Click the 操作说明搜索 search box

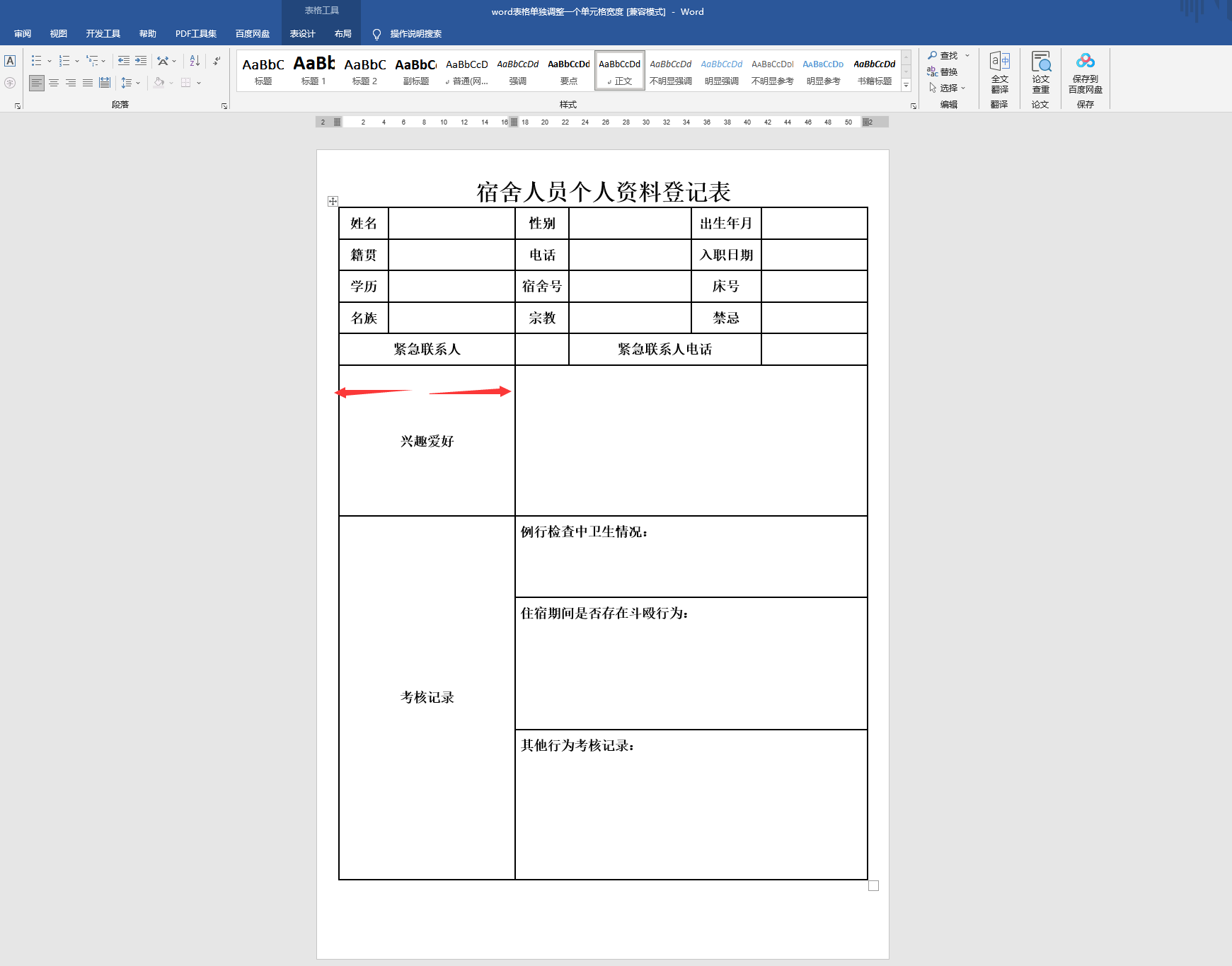[x=416, y=34]
